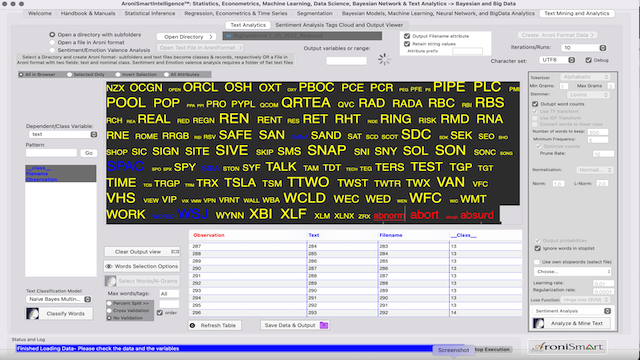Open the Sentiment Analysis dropdown
This screenshot has height=360, width=640.
[x=572, y=311]
